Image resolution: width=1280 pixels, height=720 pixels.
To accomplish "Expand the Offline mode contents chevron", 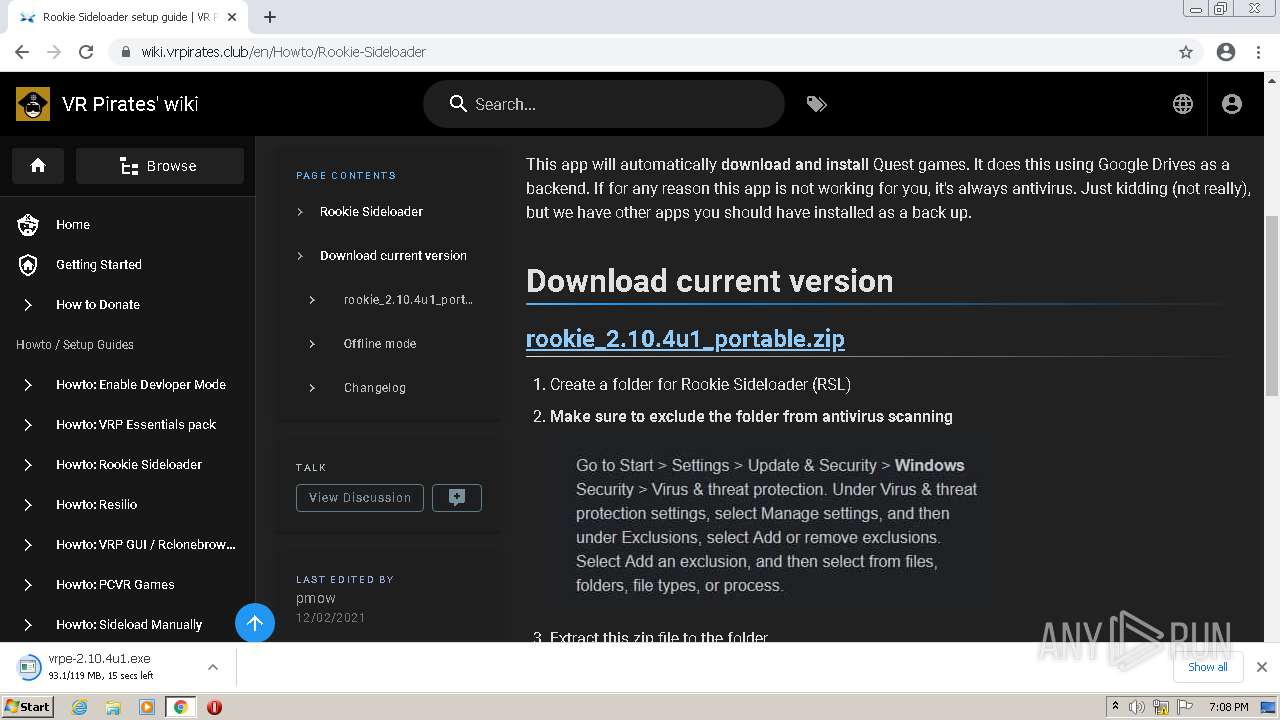I will [312, 344].
